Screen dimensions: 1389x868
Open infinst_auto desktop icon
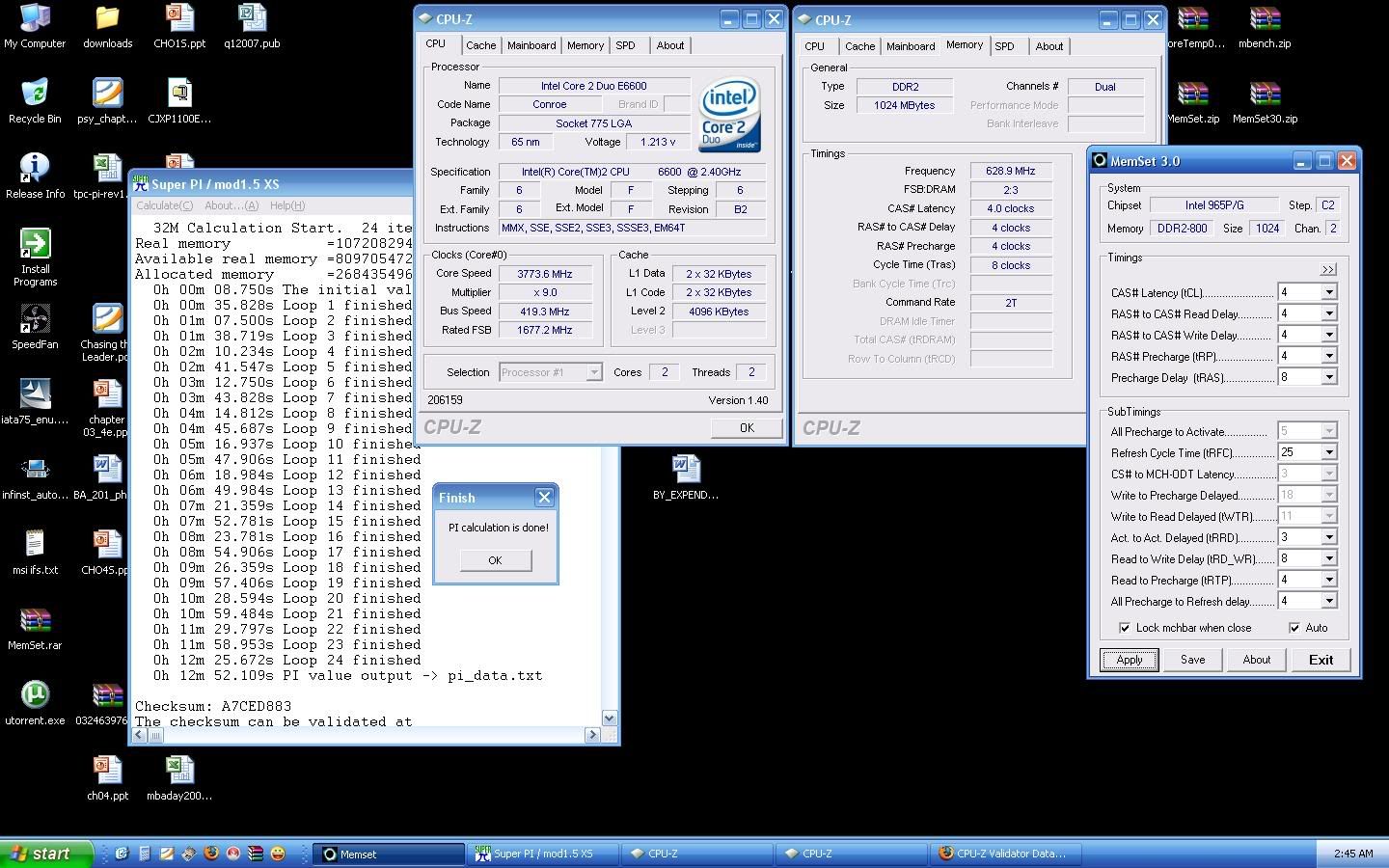tap(35, 478)
